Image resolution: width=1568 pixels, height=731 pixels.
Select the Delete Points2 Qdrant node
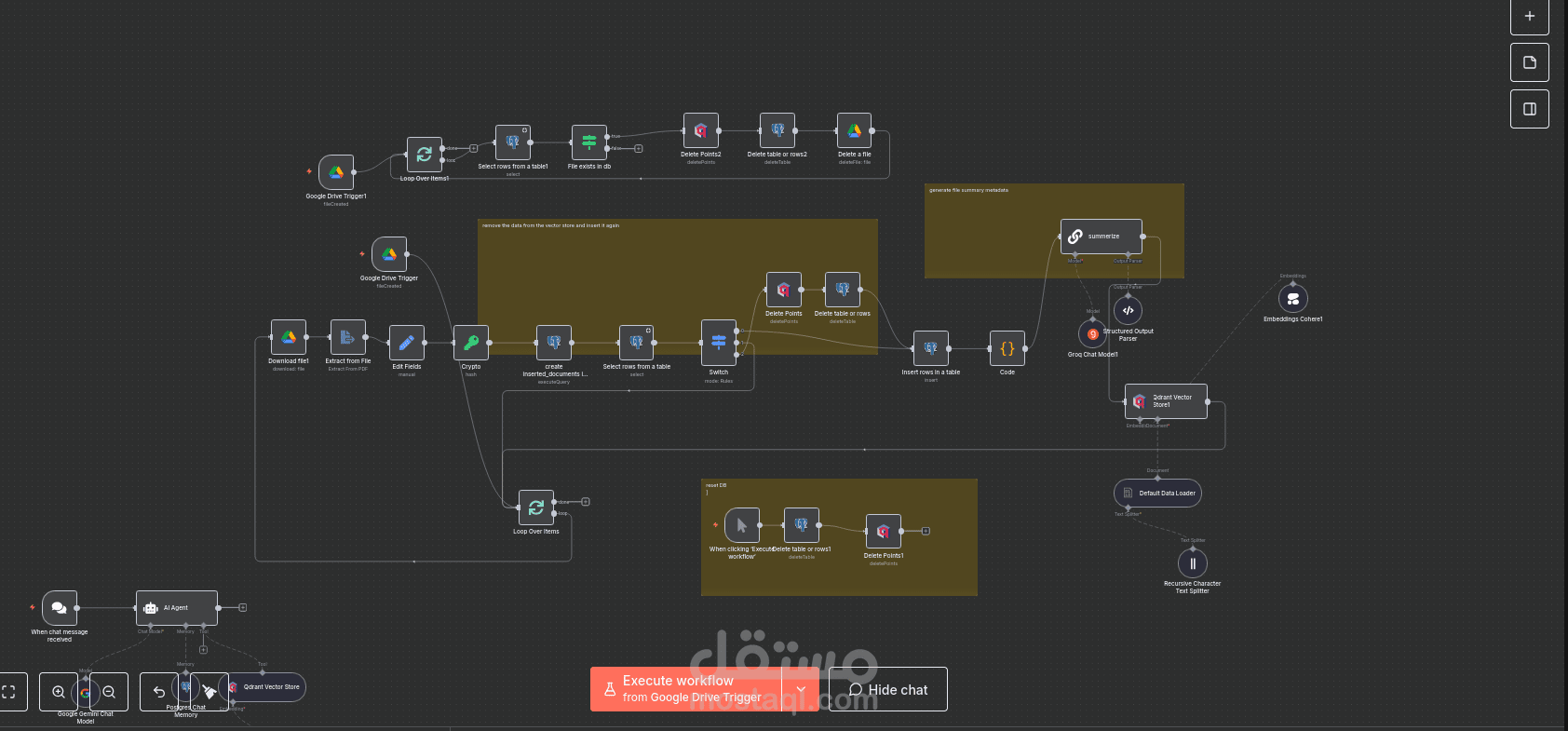[x=701, y=131]
